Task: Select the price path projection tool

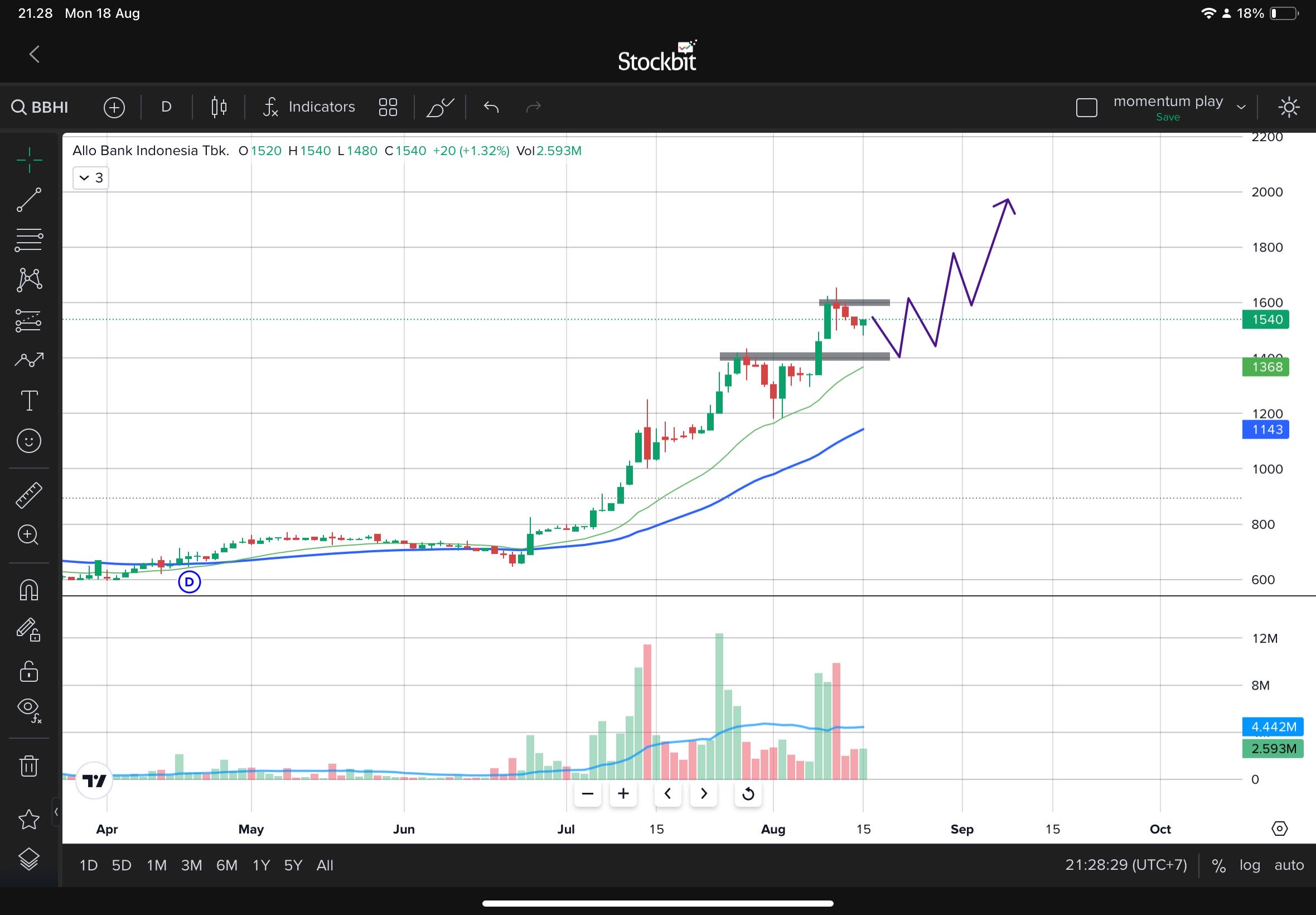Action: [x=29, y=359]
